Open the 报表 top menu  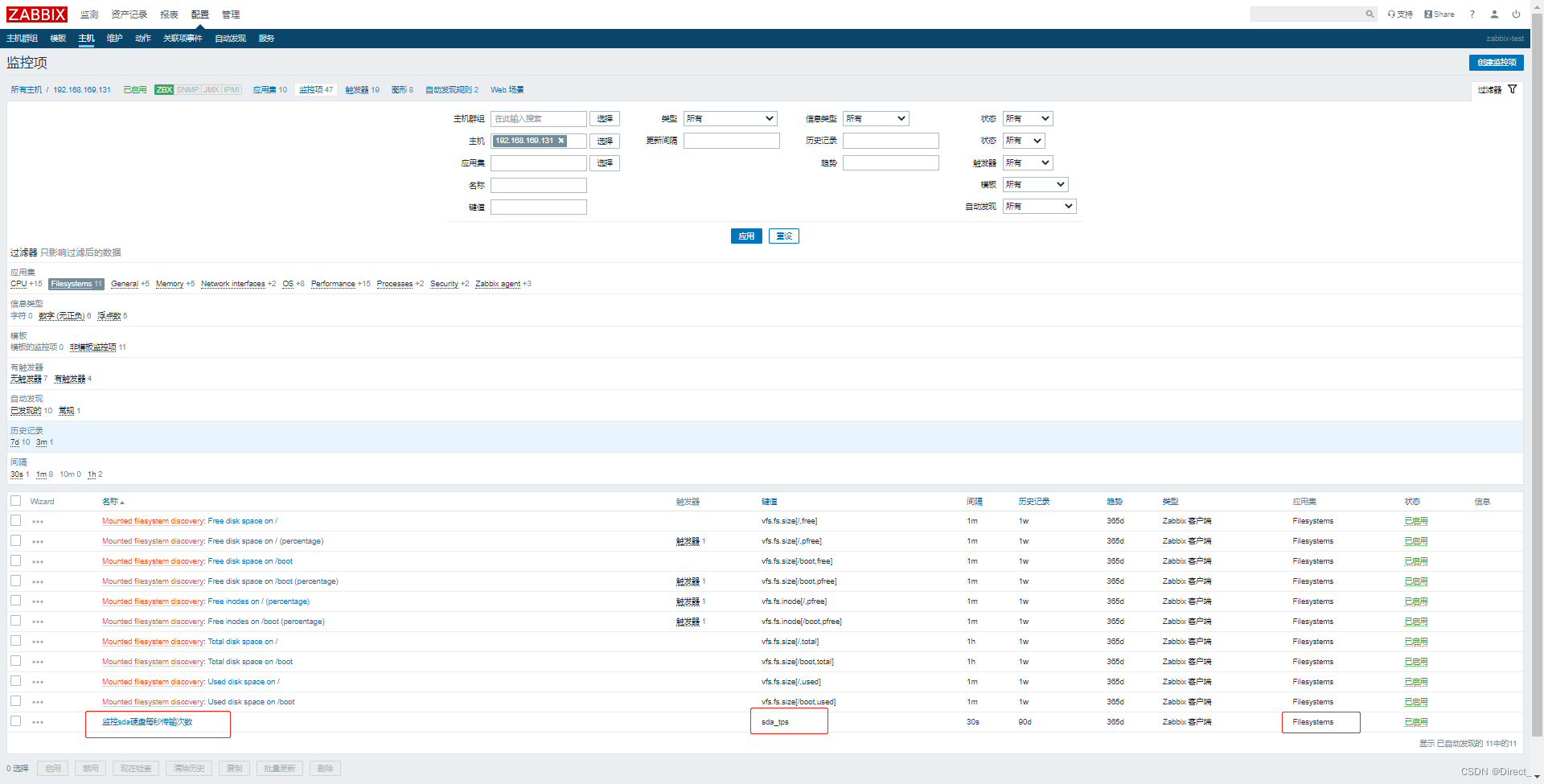click(169, 14)
